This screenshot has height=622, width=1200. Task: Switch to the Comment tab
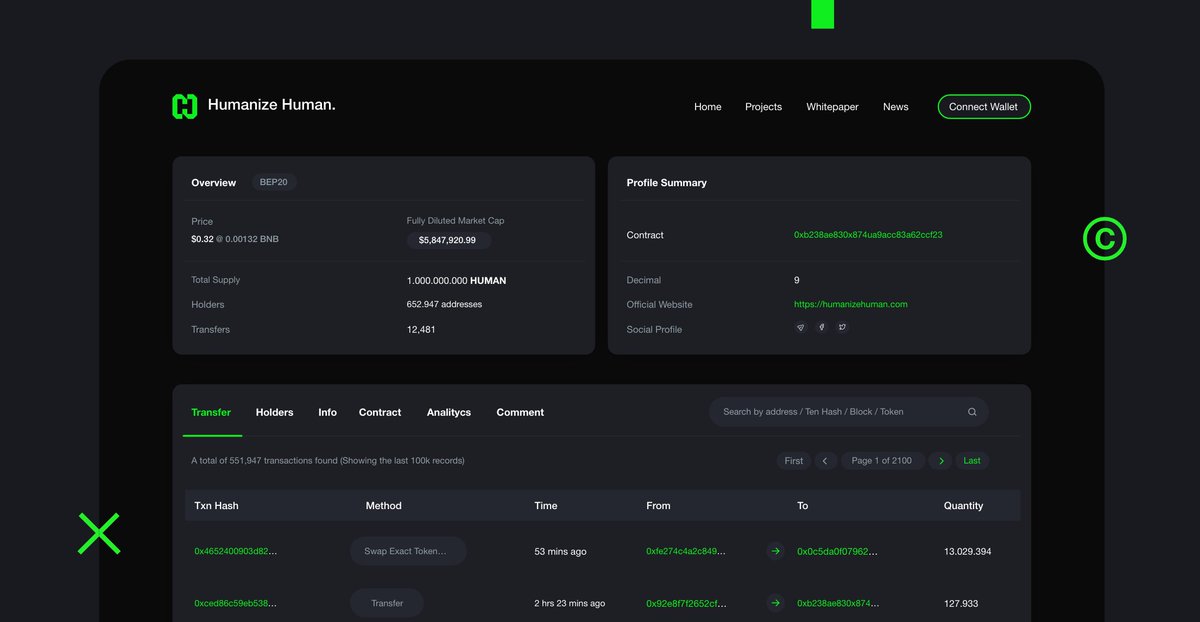[520, 412]
